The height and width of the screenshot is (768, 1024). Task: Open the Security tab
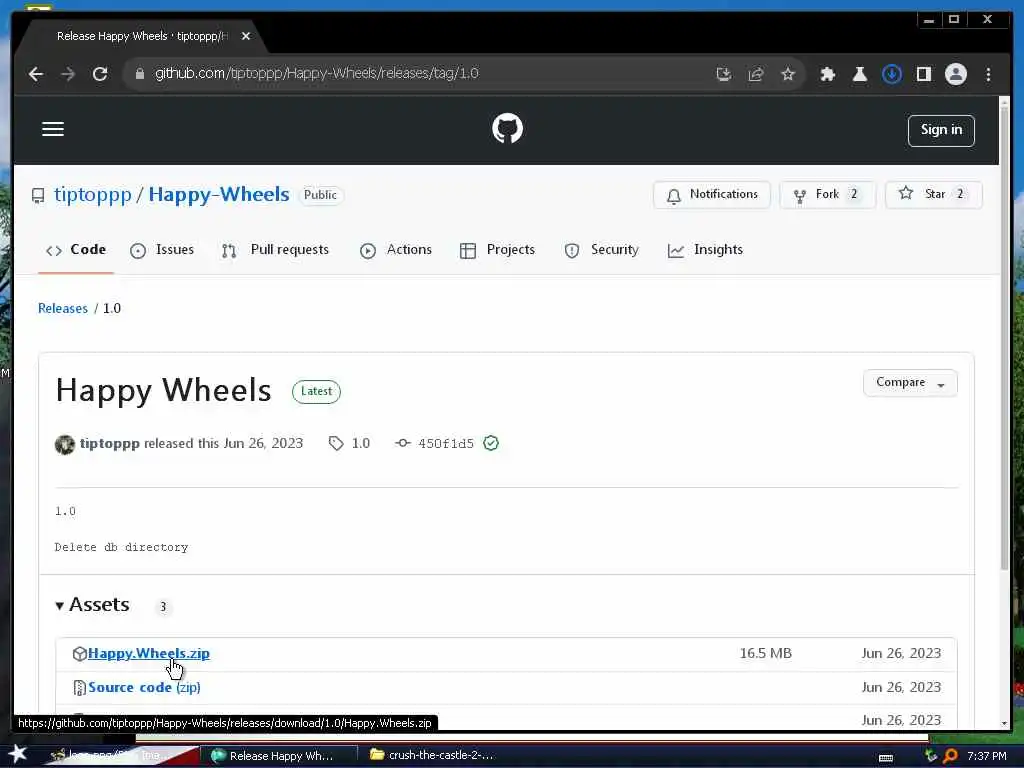(x=601, y=250)
